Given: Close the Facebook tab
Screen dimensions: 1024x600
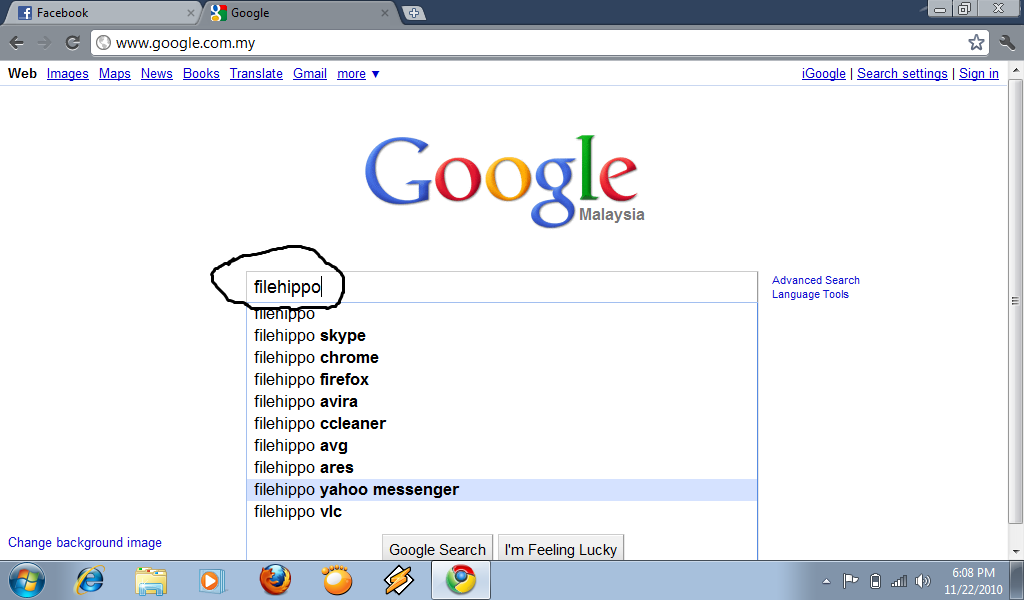Looking at the screenshot, I should [191, 13].
